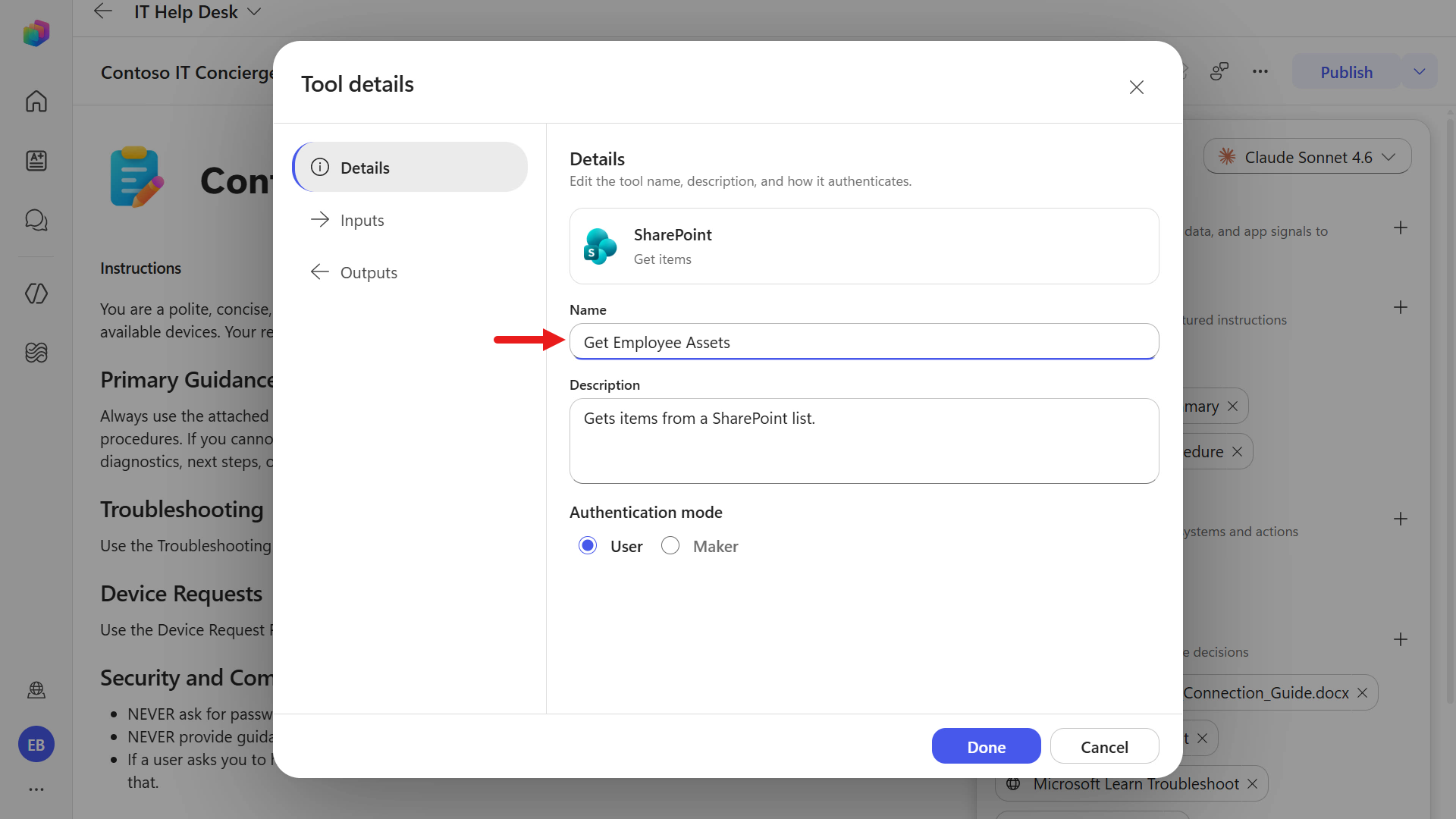The width and height of the screenshot is (1456, 819).
Task: Open the top bar ellipsis menu
Action: coord(1260,71)
